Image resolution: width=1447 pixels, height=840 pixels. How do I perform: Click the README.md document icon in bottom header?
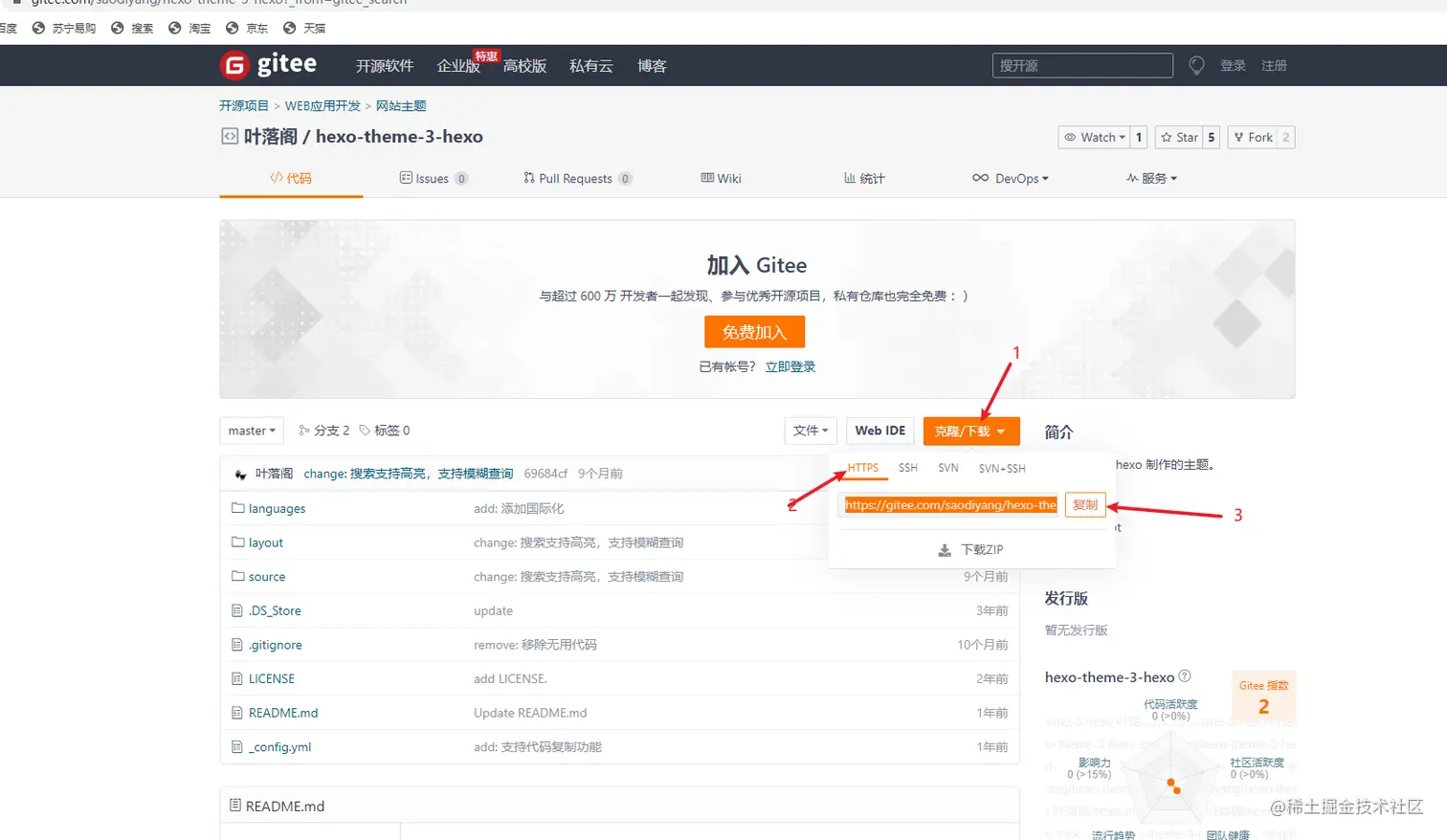pos(235,806)
